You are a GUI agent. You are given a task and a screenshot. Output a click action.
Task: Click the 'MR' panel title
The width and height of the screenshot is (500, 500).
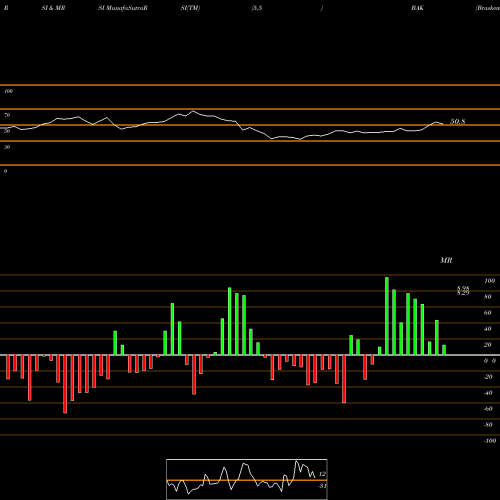coord(446,260)
